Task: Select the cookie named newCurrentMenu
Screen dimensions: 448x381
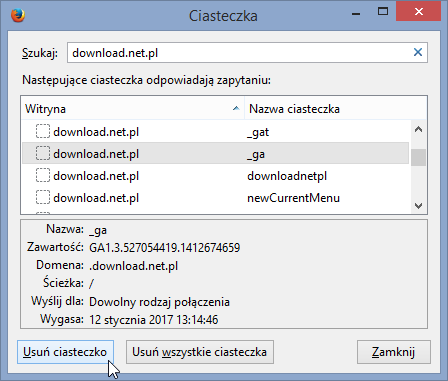Action: point(293,198)
